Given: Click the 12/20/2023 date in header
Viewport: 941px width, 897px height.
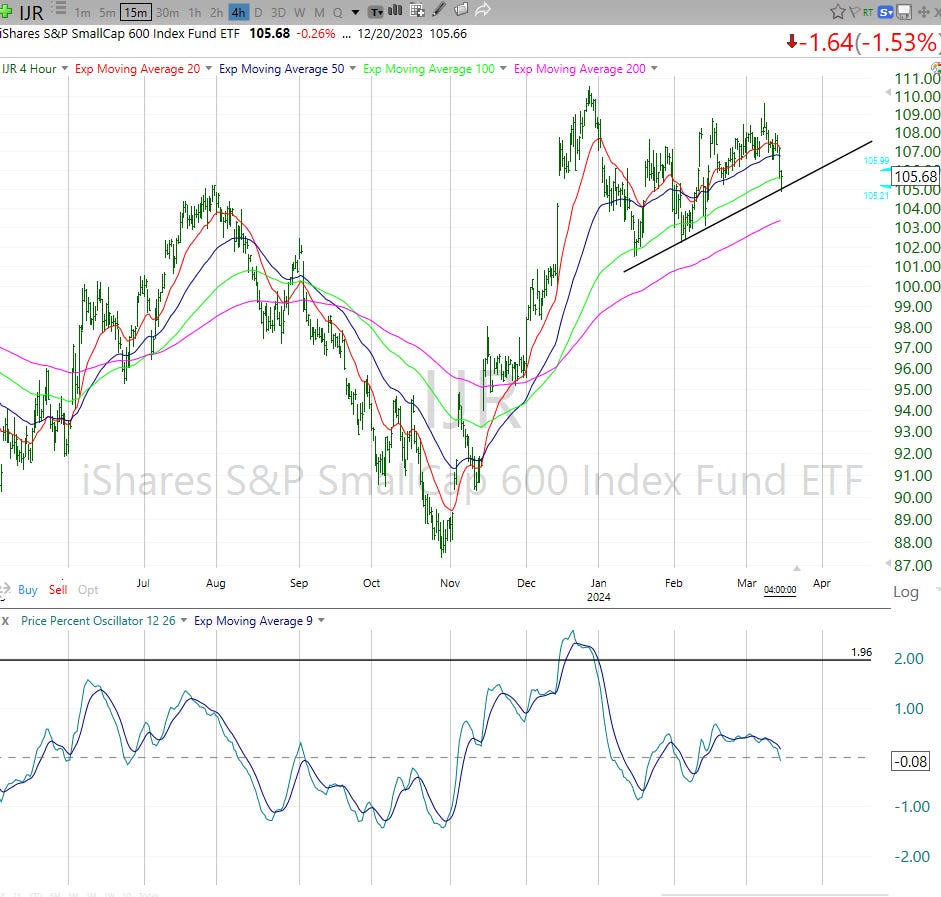Looking at the screenshot, I should (390, 34).
